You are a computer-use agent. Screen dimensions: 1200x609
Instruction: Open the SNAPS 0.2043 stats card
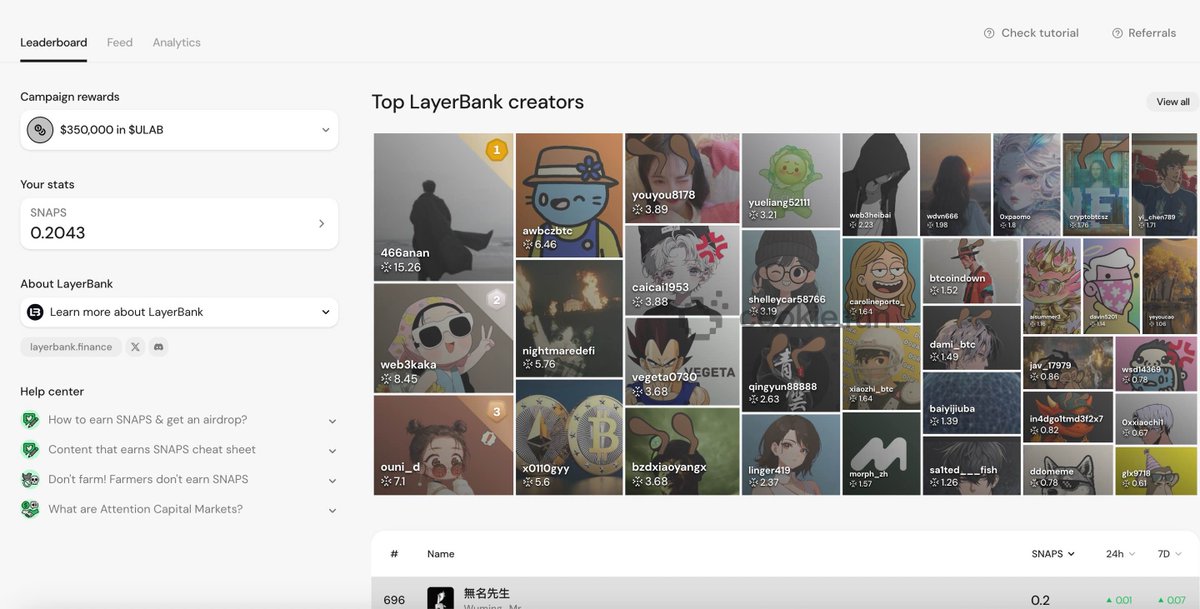[x=179, y=223]
